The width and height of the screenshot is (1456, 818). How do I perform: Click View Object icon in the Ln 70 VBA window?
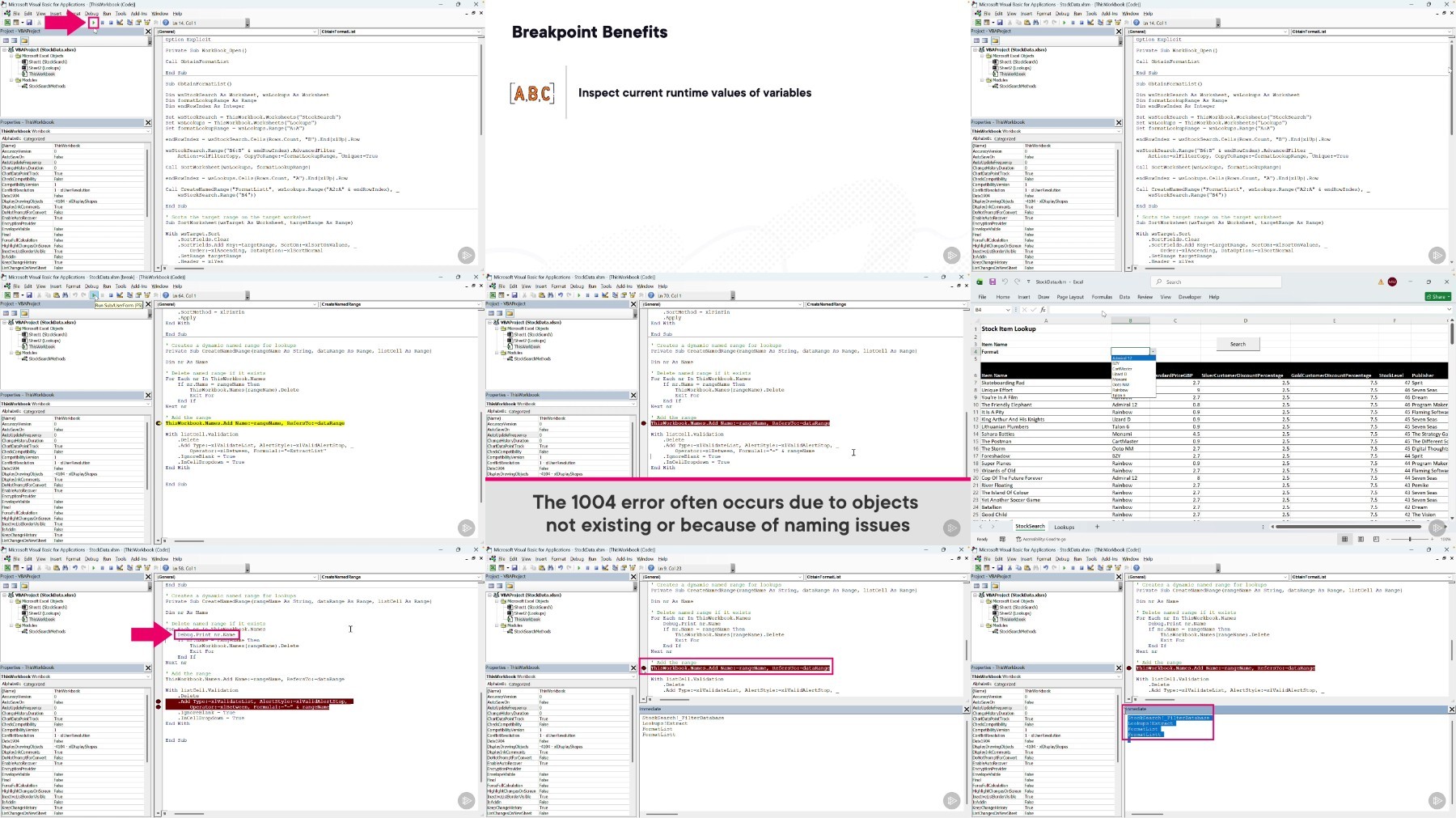500,313
